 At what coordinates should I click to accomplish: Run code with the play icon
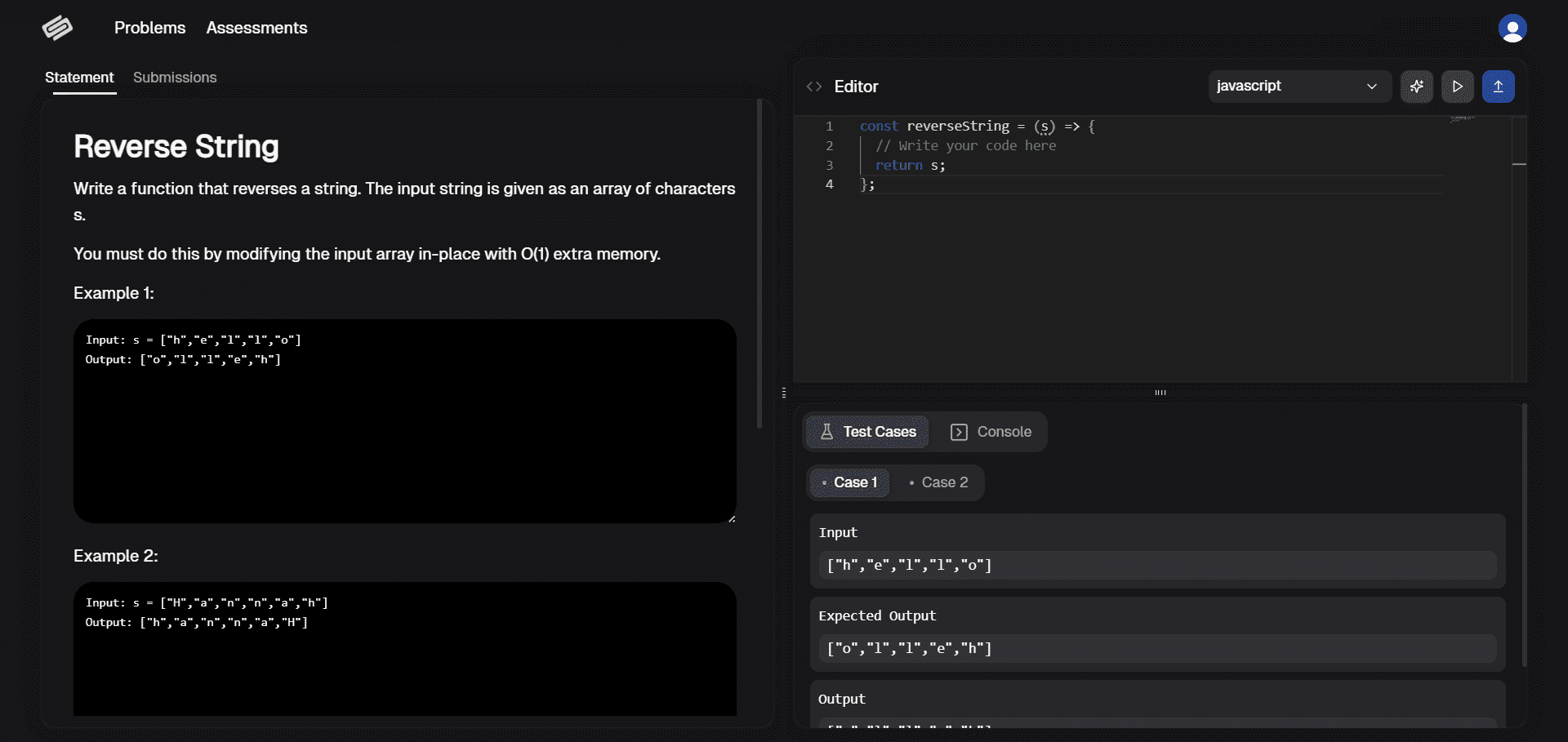click(1457, 87)
